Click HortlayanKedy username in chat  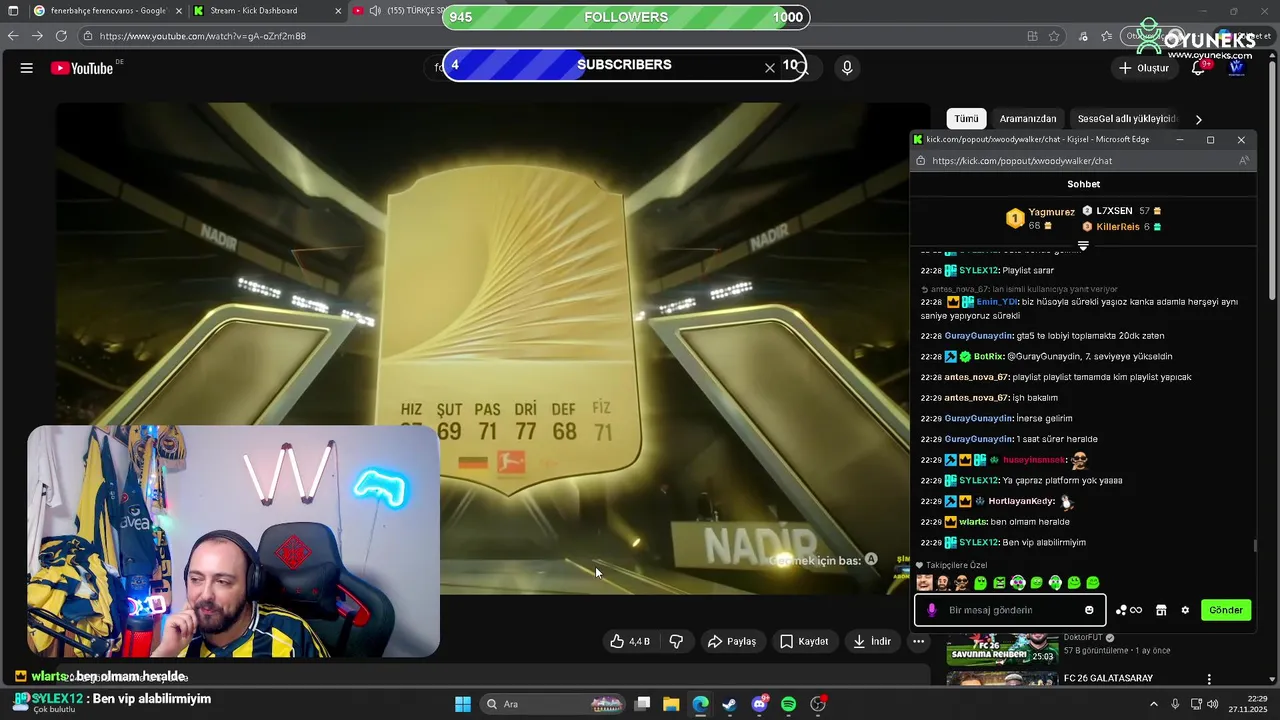[x=1021, y=501]
